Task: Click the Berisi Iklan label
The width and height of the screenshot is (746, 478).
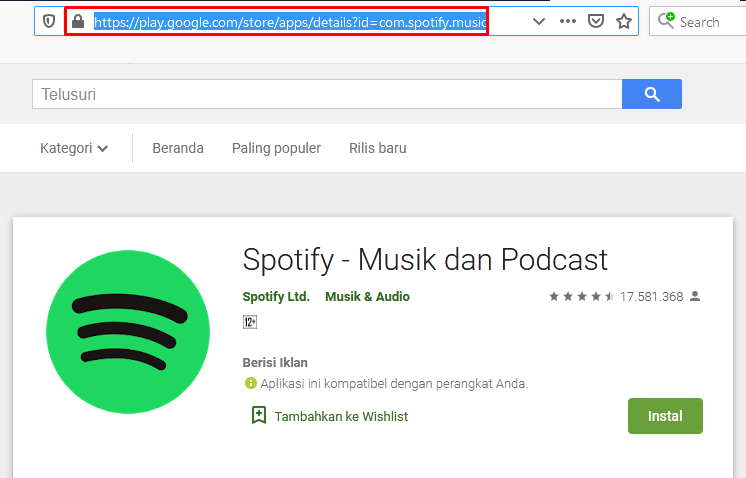Action: pos(275,363)
